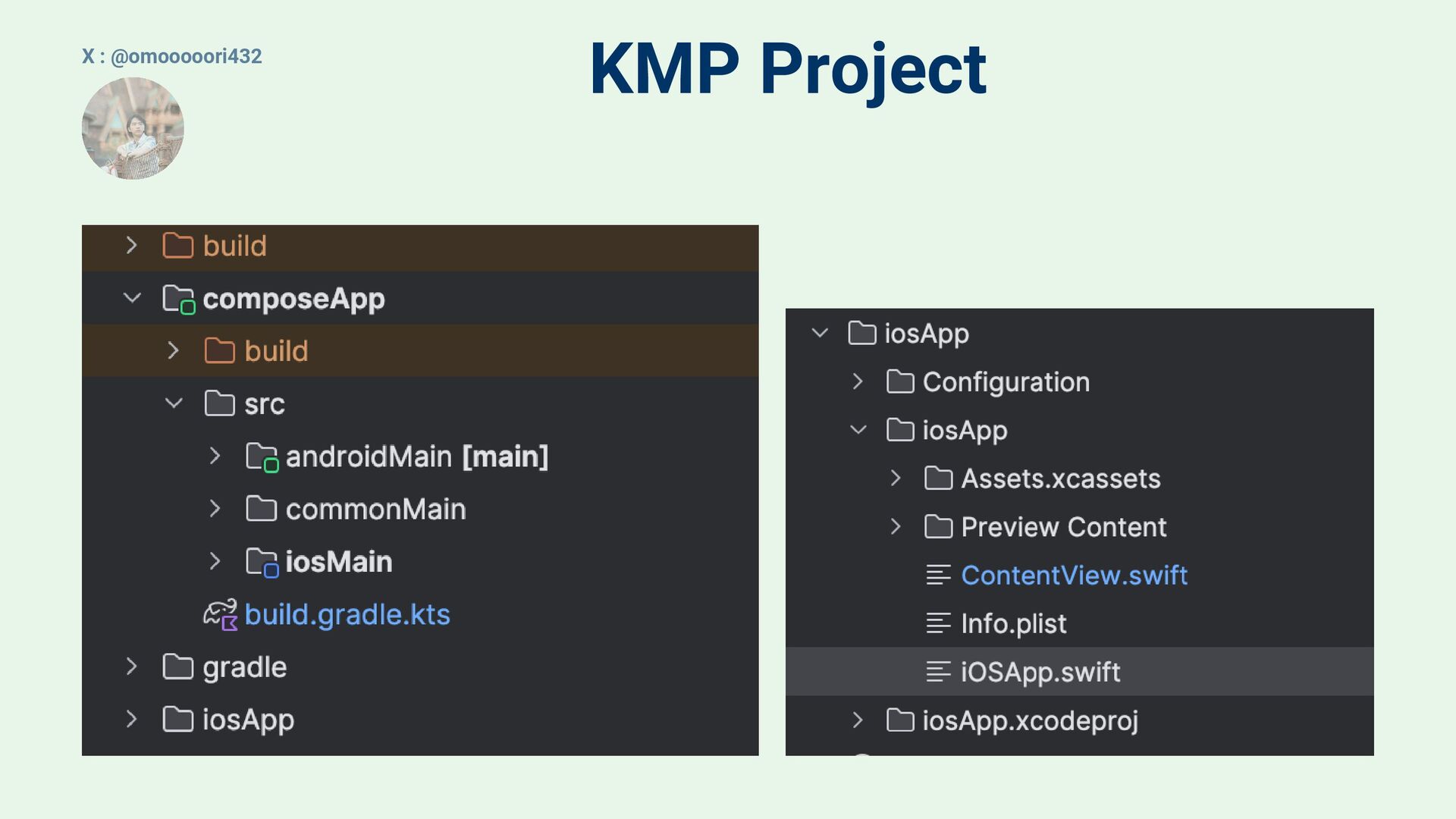The height and width of the screenshot is (819, 1456).
Task: Expand the iosApp.xcodeproj chevron
Action: click(858, 720)
